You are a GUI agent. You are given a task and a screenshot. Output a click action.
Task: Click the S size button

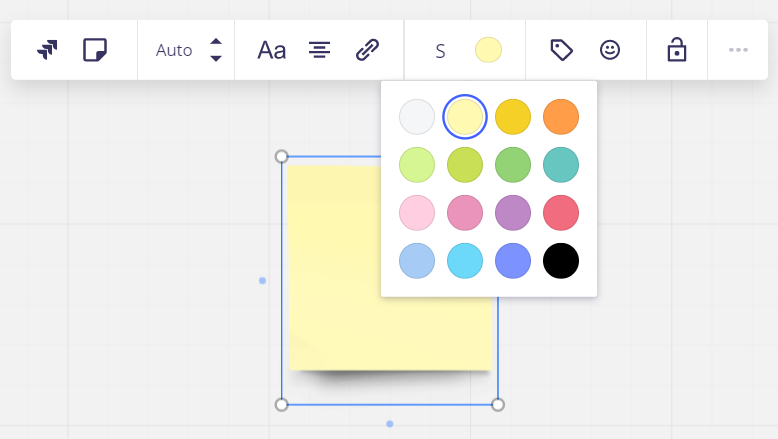coord(440,50)
